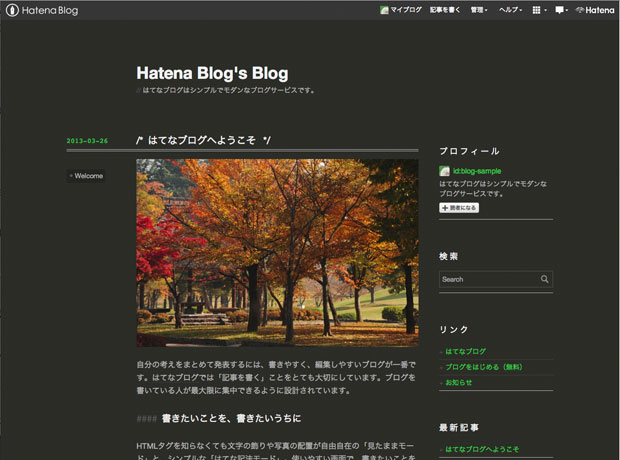Click the プロフィール sidebar heading
620x460 pixels.
tap(469, 151)
